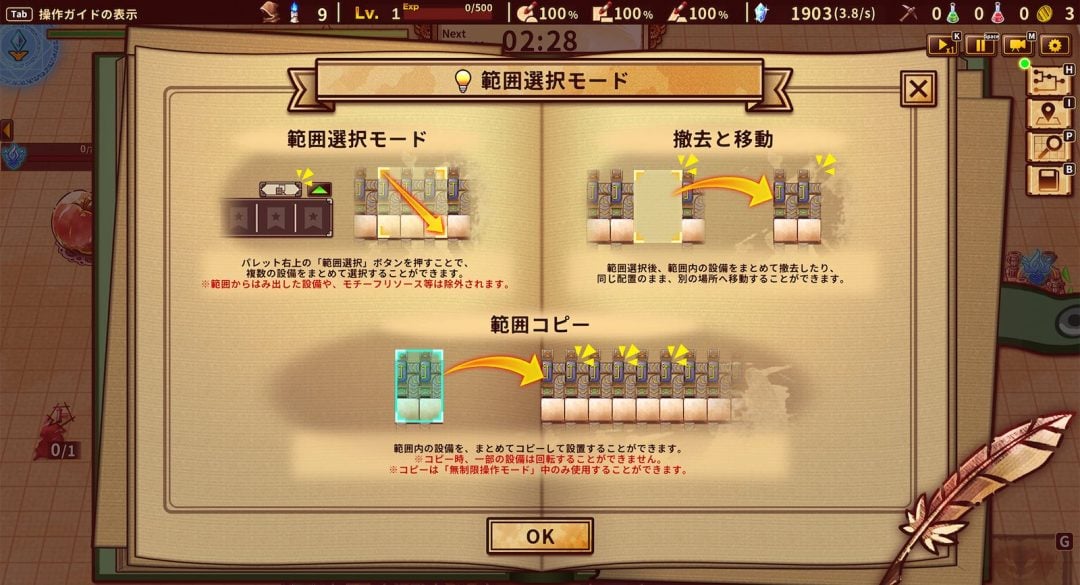Screen dimensions: 1080x585
Task: Open settings with the gear icon
Action: point(1055,45)
